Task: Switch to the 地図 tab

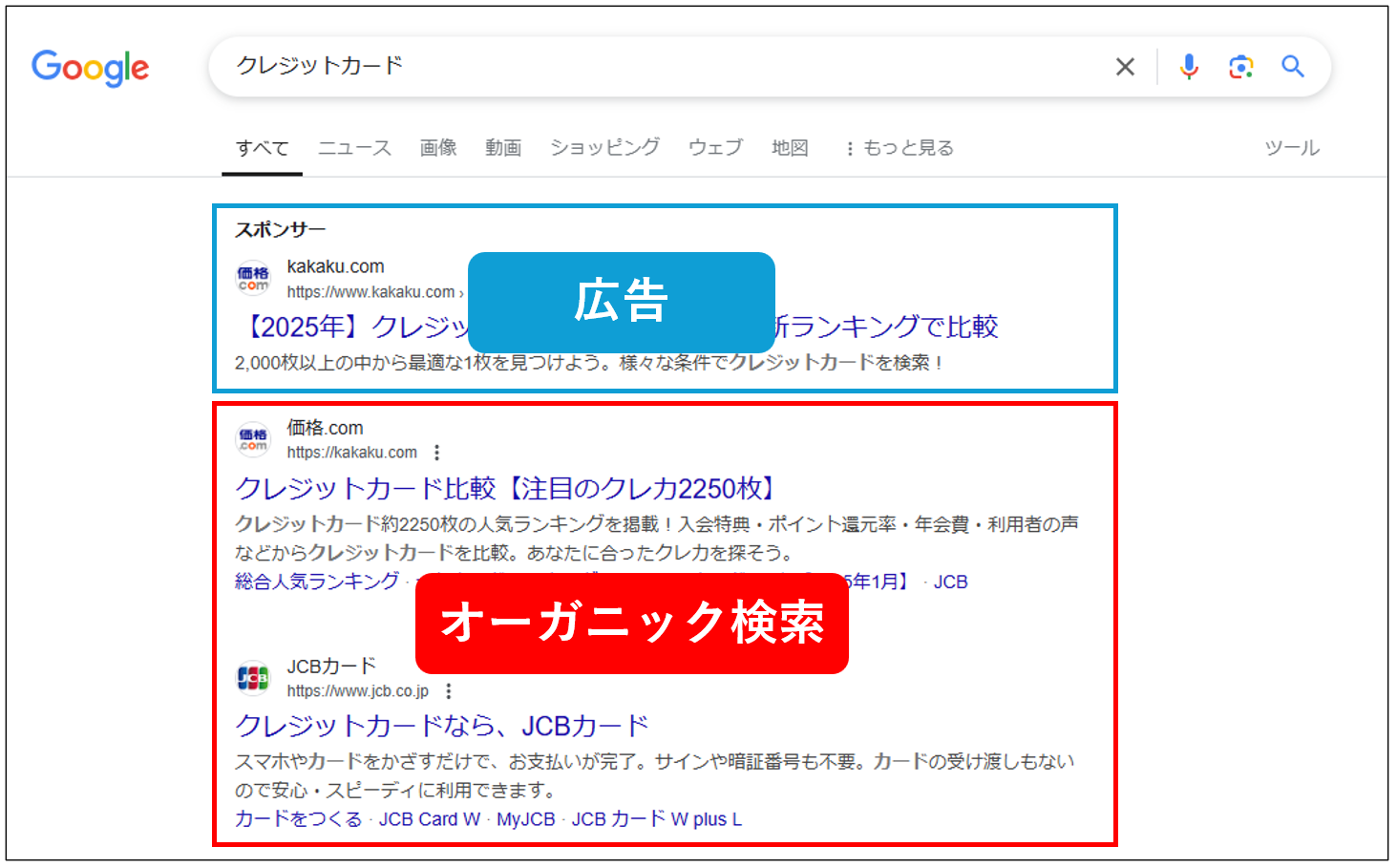Action: [x=790, y=148]
